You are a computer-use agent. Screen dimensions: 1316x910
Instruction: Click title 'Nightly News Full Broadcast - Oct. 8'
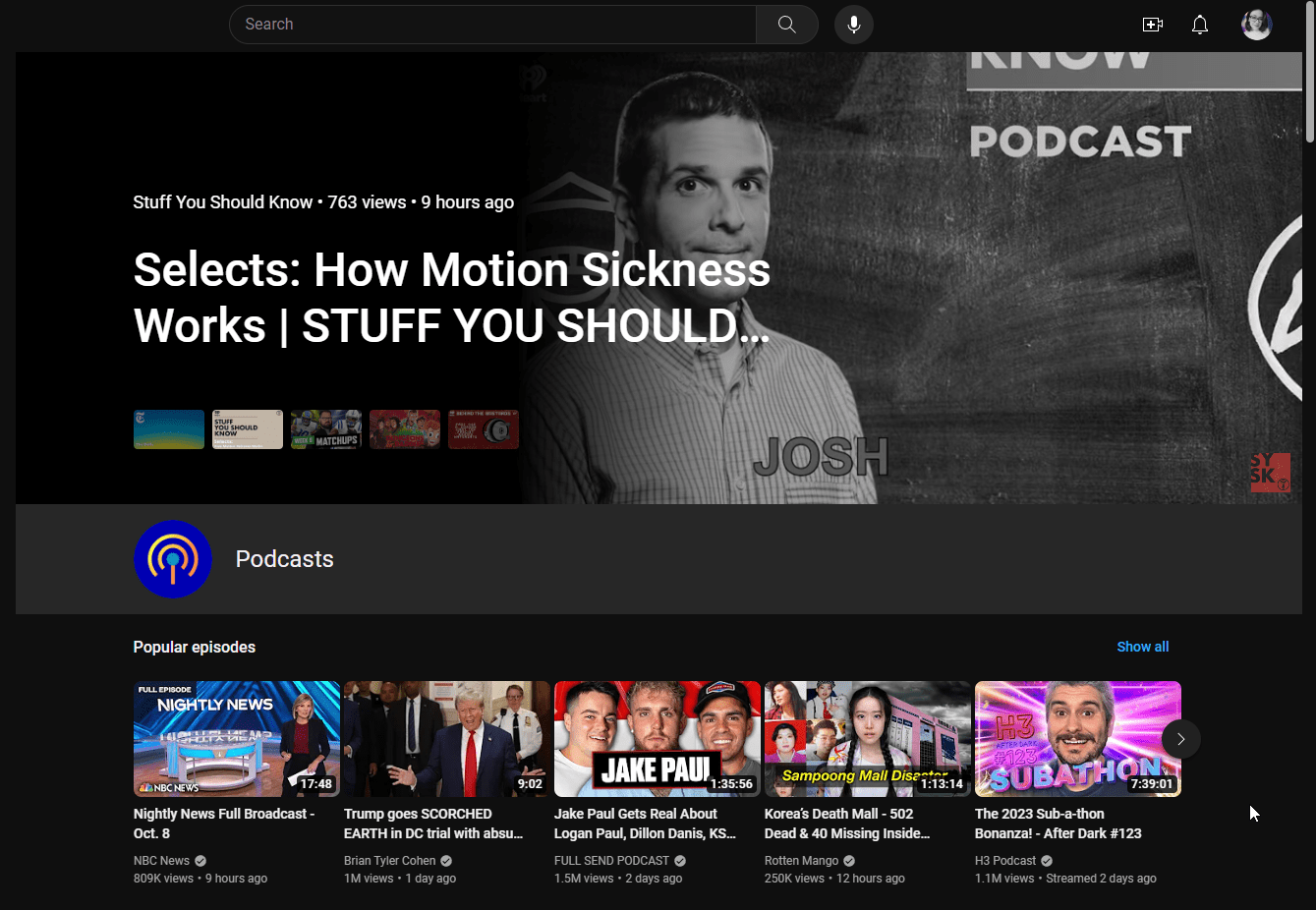(x=224, y=824)
